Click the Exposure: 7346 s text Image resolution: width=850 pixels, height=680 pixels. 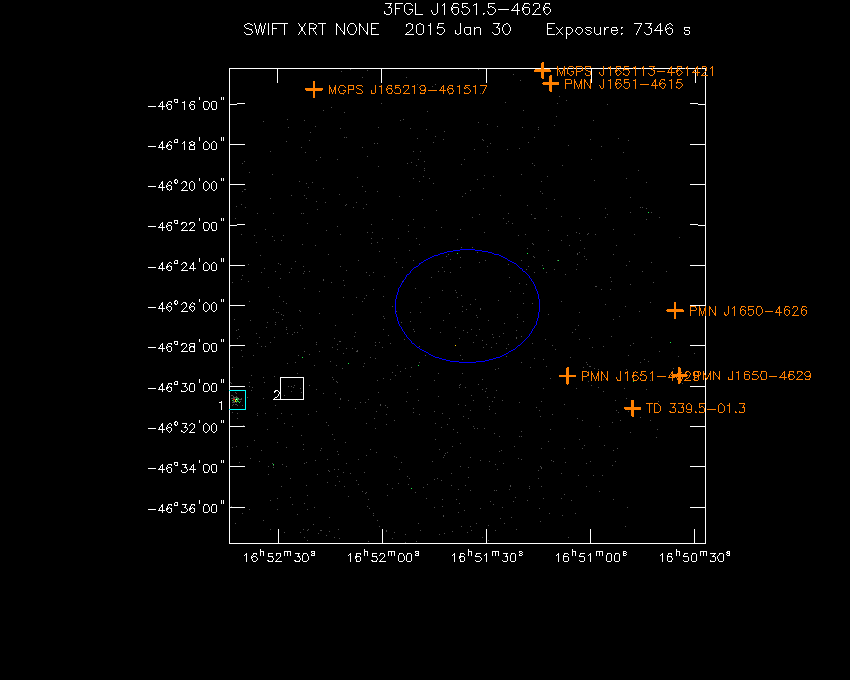pos(618,29)
